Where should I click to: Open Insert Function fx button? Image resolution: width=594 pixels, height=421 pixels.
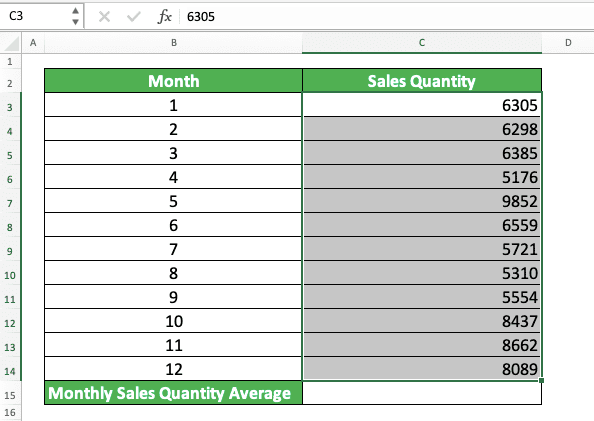[x=164, y=17]
